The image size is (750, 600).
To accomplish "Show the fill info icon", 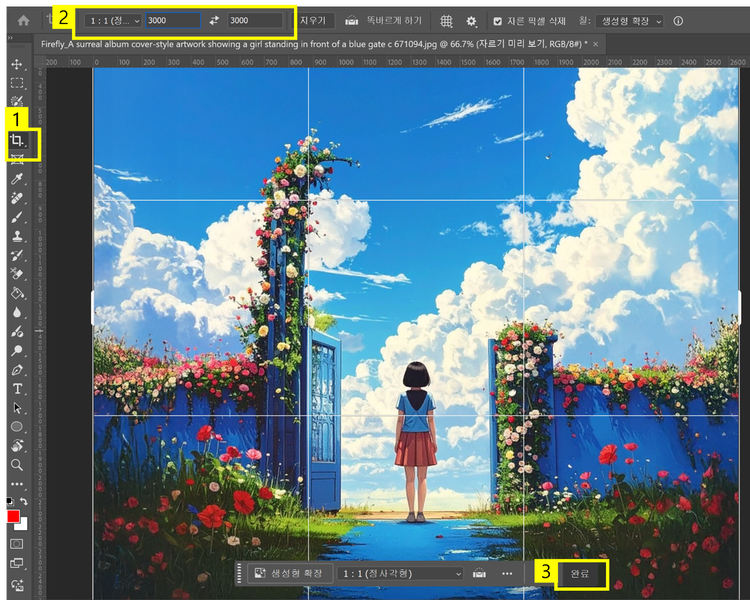I will tap(678, 21).
